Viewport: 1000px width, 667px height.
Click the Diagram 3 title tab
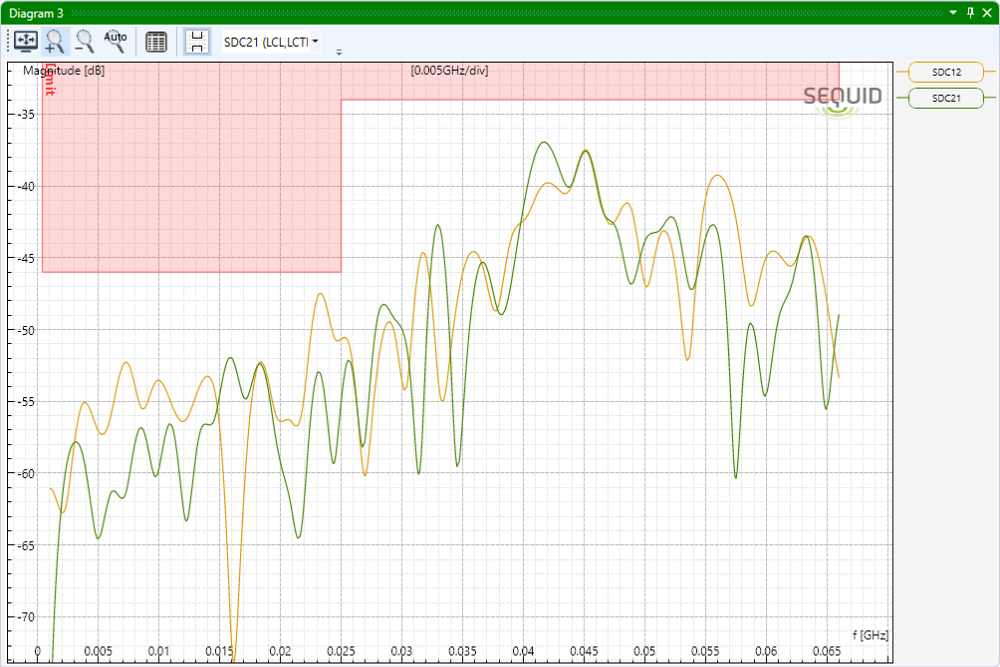point(37,13)
